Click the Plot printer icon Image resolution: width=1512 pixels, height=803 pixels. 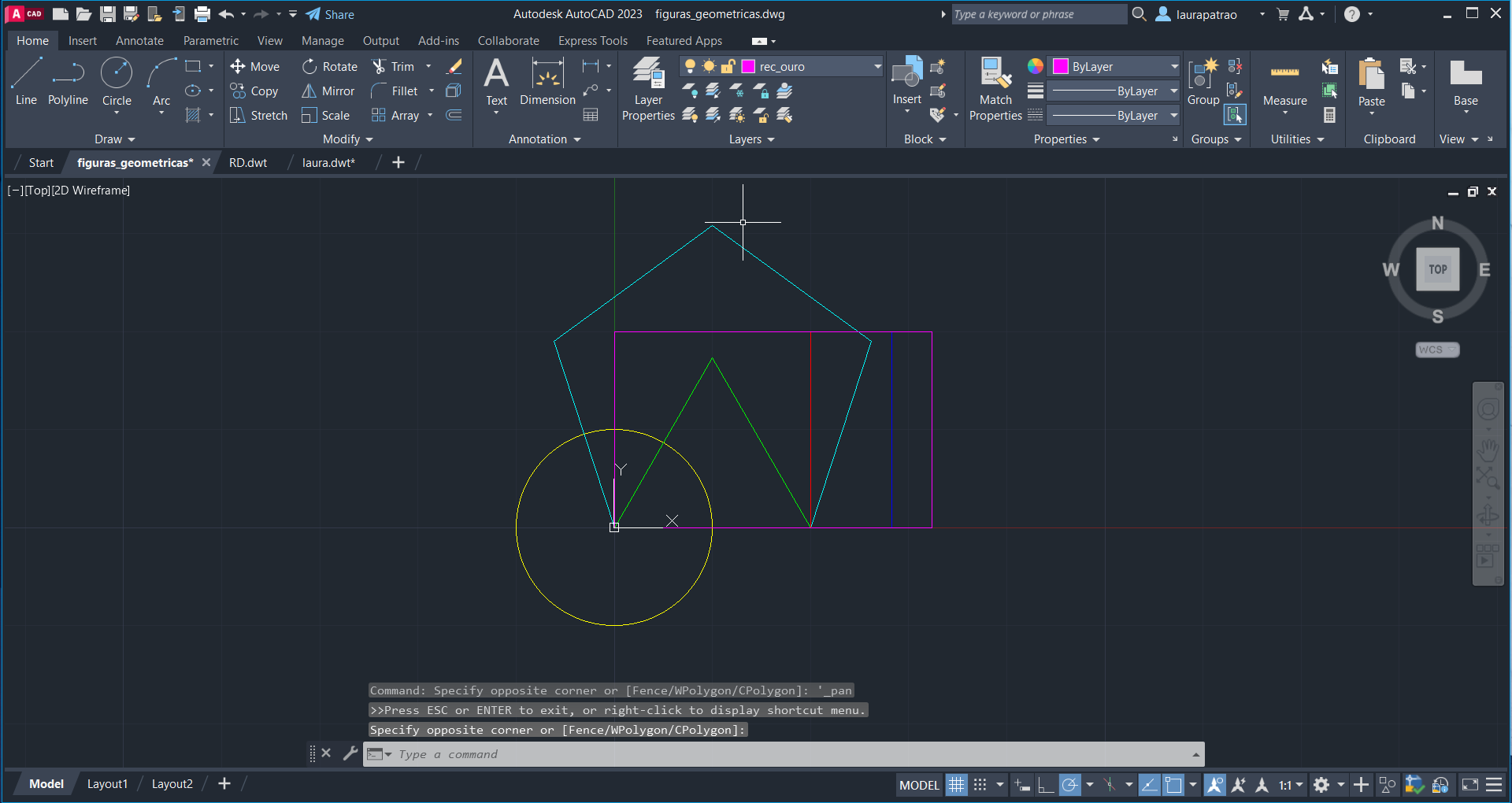pyautogui.click(x=202, y=14)
